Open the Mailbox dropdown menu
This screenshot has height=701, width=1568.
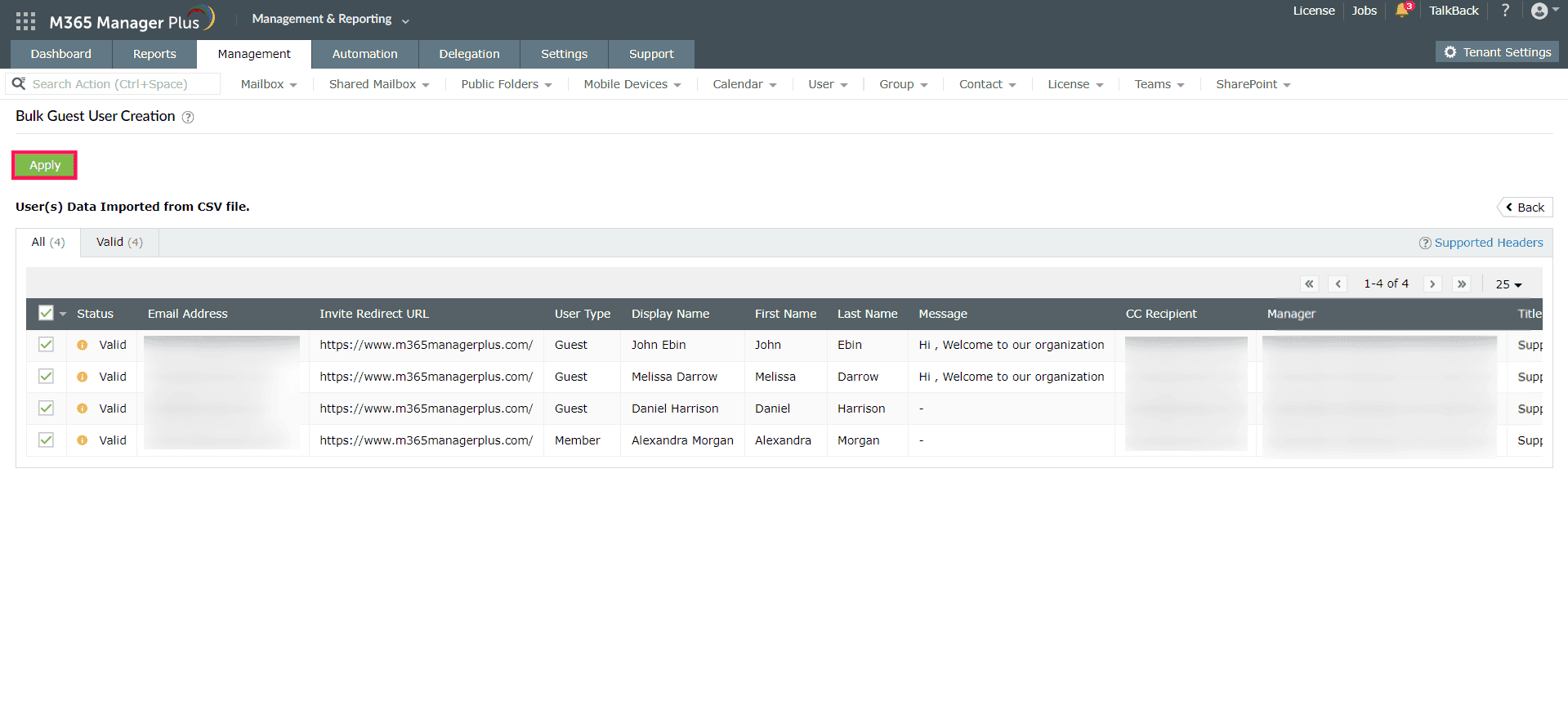tap(269, 84)
